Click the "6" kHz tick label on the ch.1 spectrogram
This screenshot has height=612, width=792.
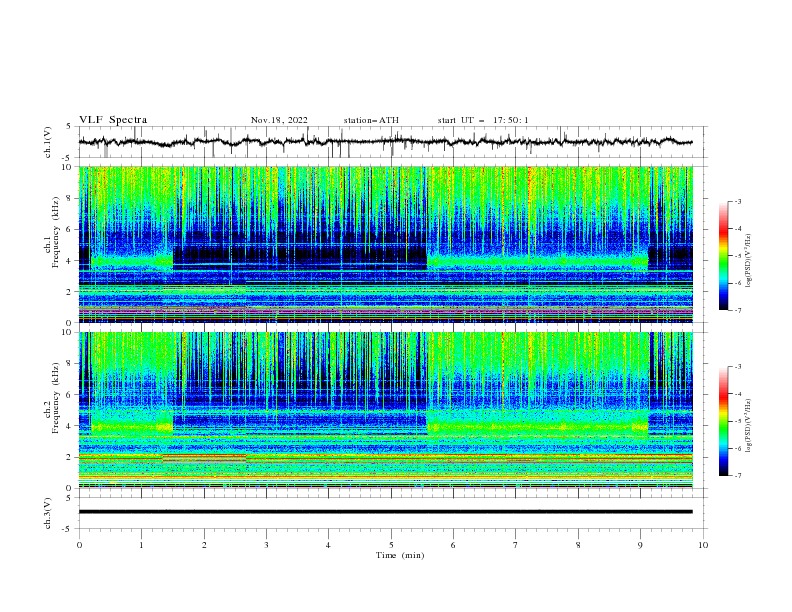(71, 230)
